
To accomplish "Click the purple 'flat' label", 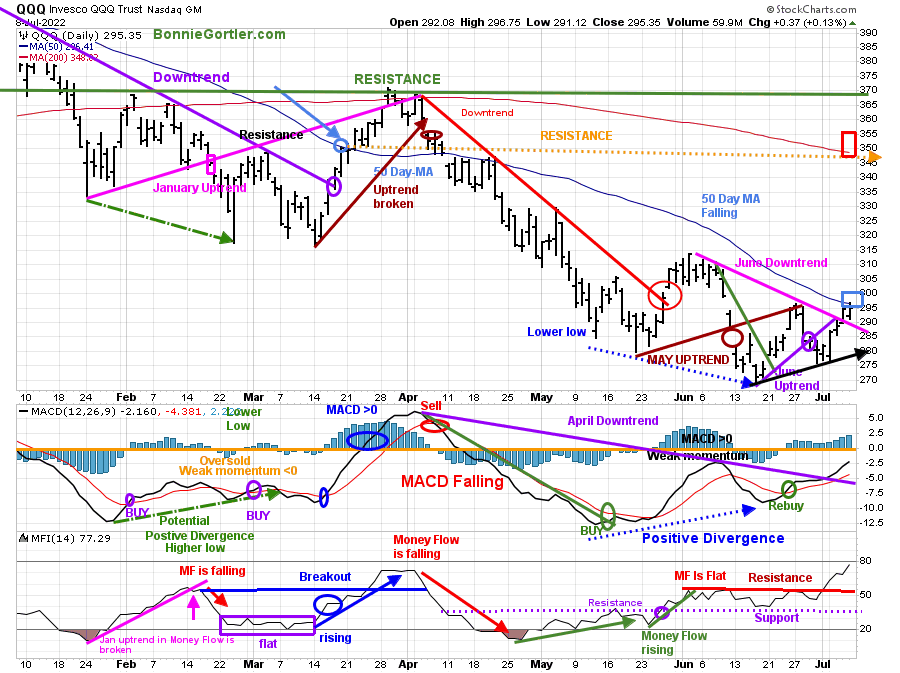I will 267,644.
